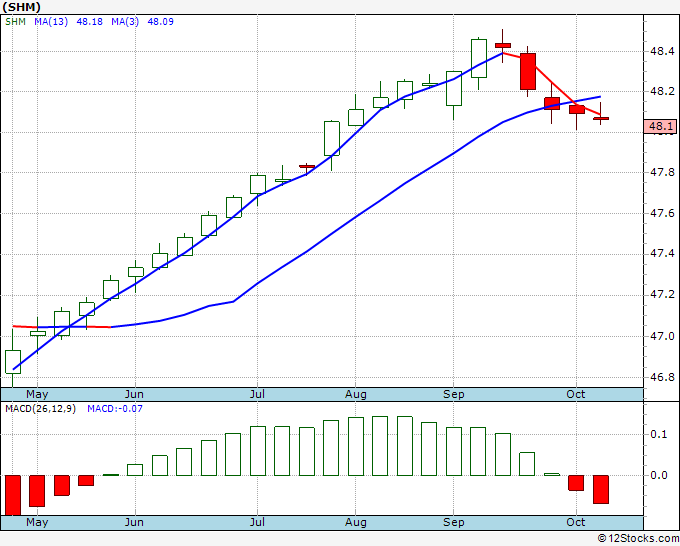
Task: Click the 48.4 price axis label
Action: coord(662,52)
